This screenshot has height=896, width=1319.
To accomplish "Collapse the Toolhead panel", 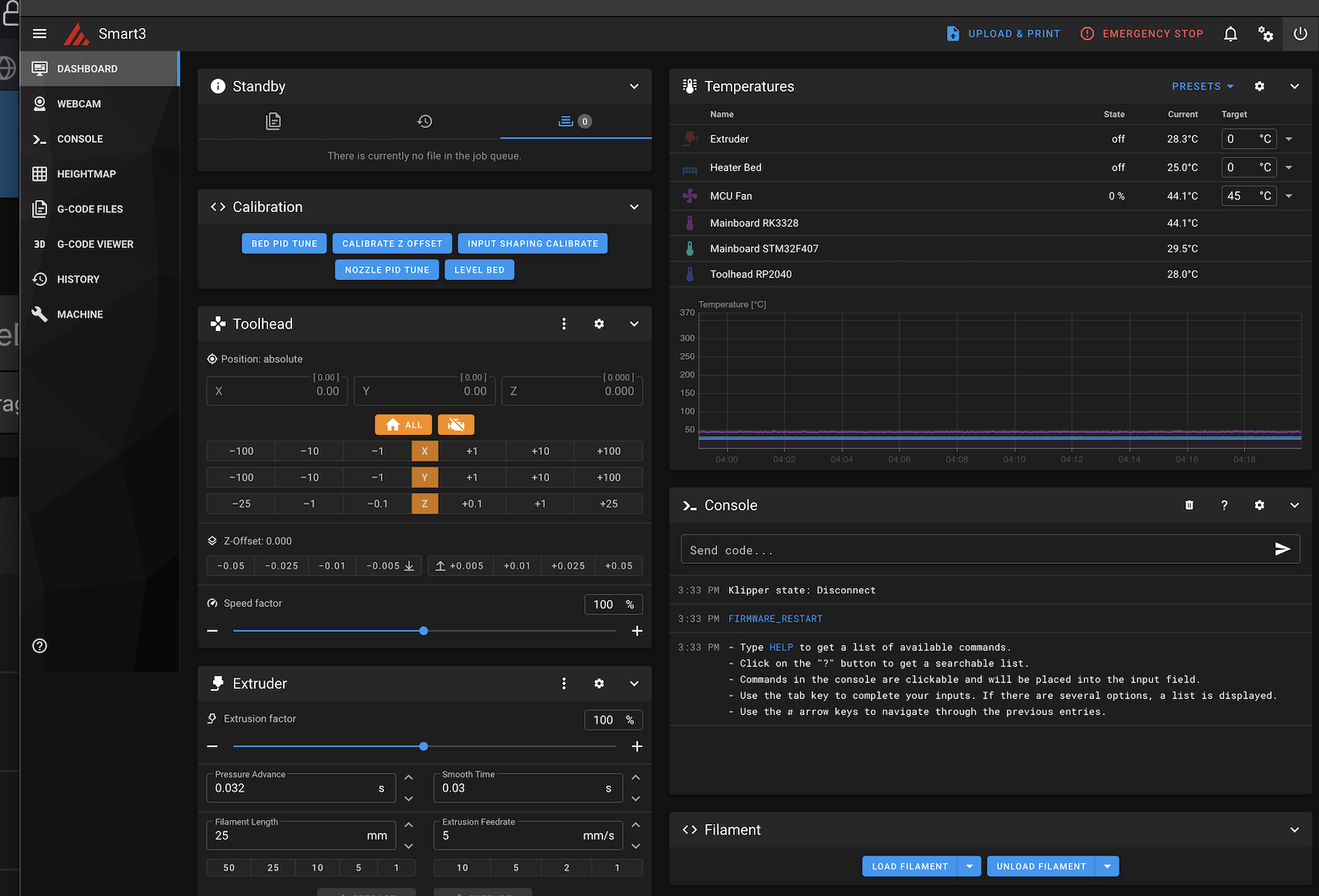I will pyautogui.click(x=634, y=324).
